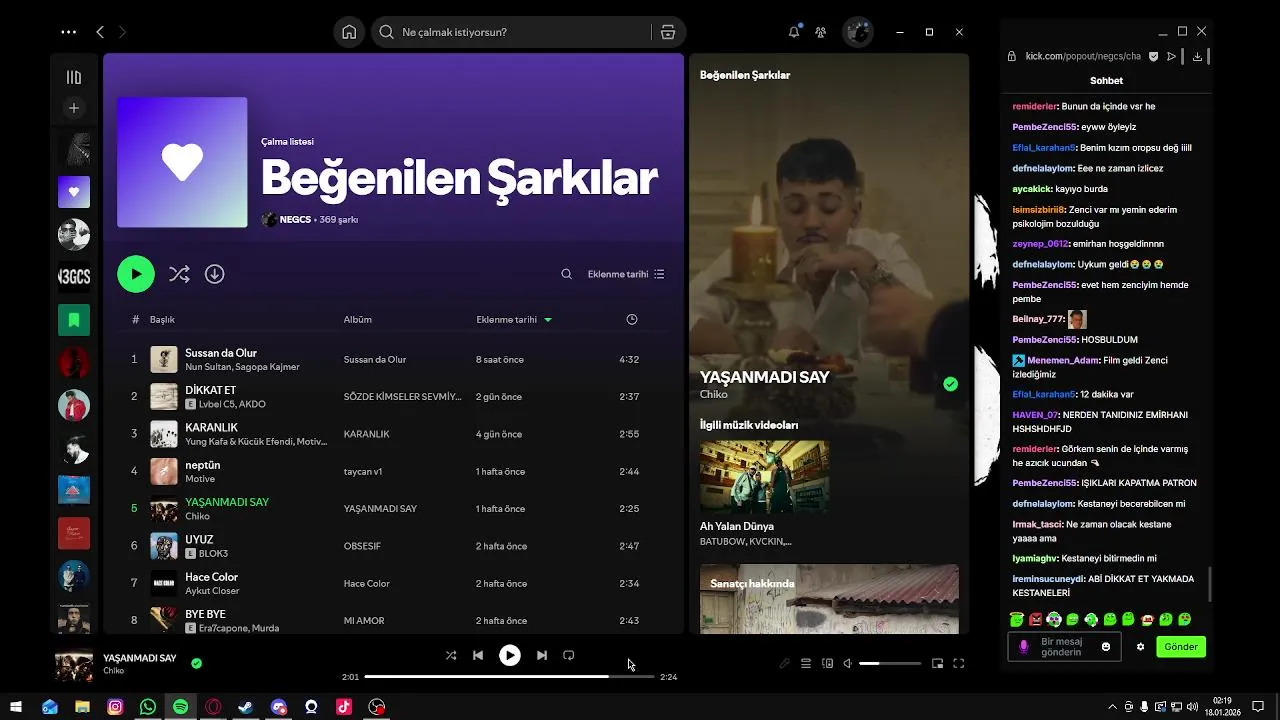Open NEGCS profile link under playlist title

(x=295, y=219)
